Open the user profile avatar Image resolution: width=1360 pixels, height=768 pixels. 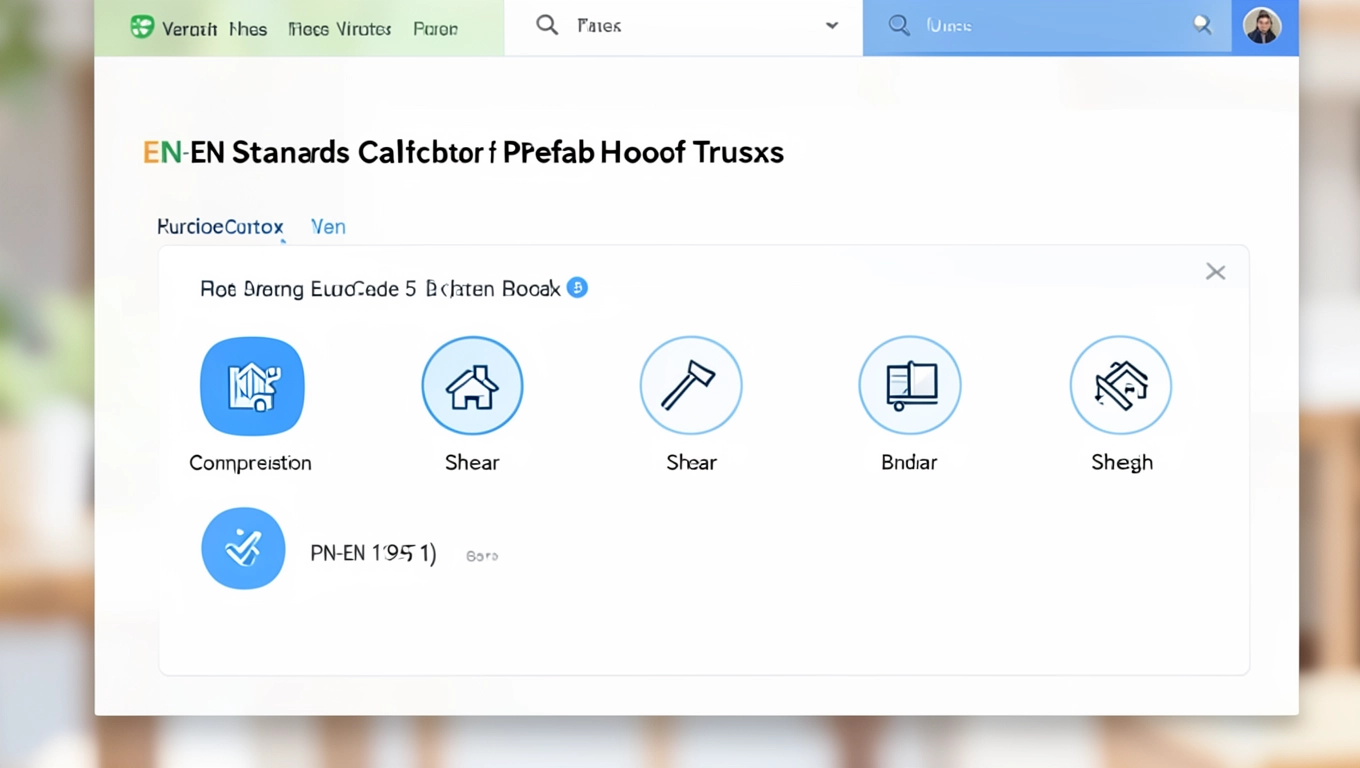(x=1262, y=26)
